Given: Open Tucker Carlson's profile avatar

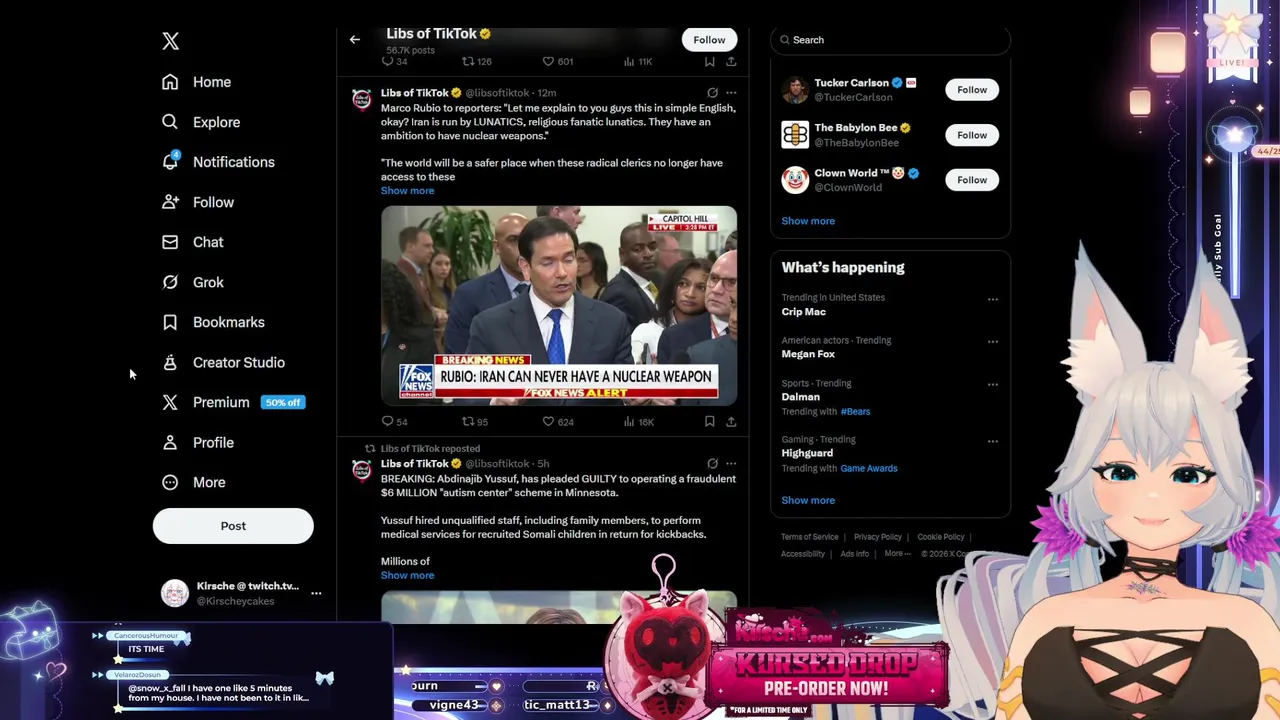Looking at the screenshot, I should pos(795,90).
